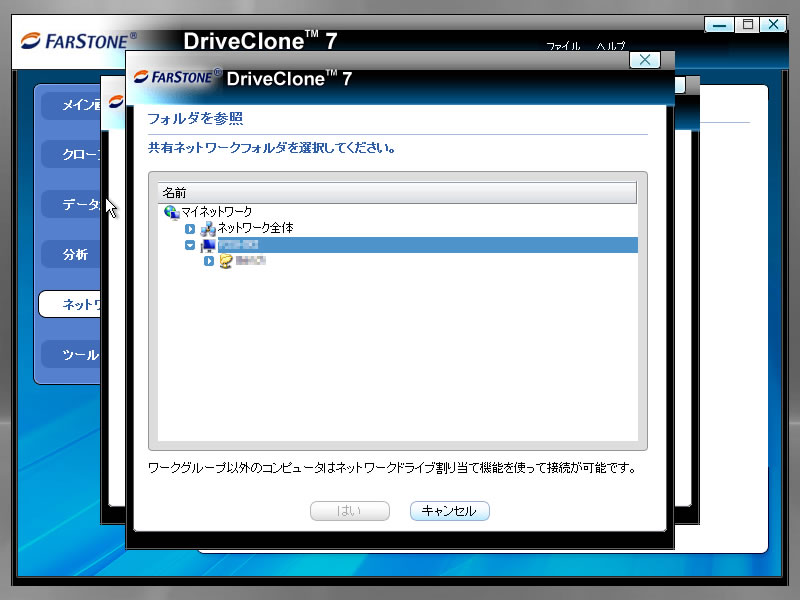Viewport: 800px width, 600px height.
Task: Click the disabled はい button
Action: 349,511
